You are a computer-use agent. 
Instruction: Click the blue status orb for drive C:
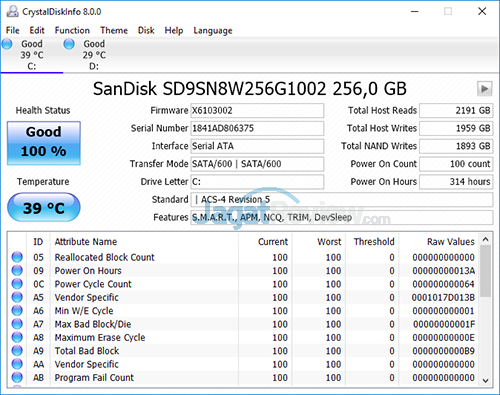coord(7,44)
